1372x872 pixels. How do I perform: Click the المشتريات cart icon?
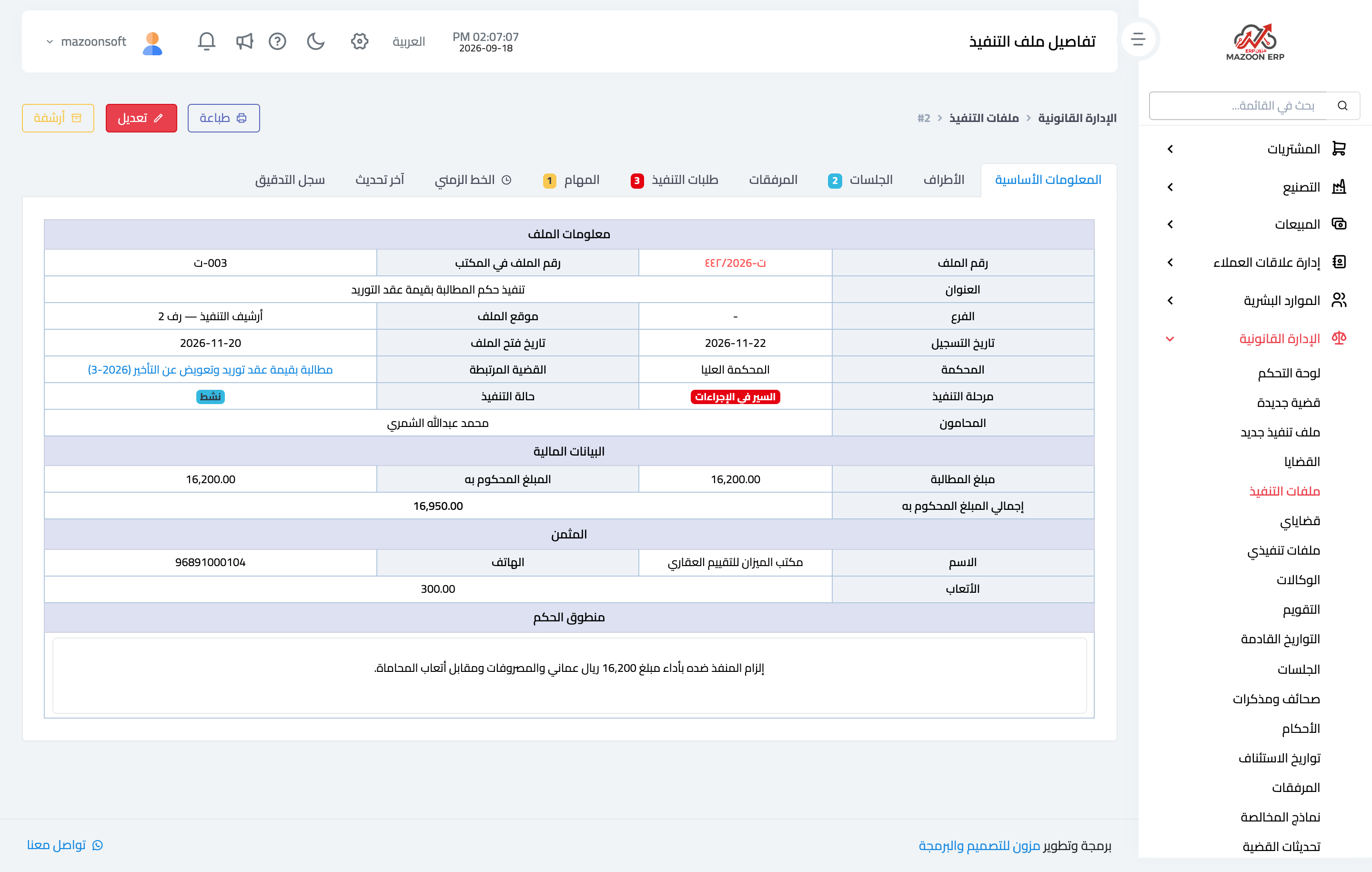click(x=1339, y=149)
